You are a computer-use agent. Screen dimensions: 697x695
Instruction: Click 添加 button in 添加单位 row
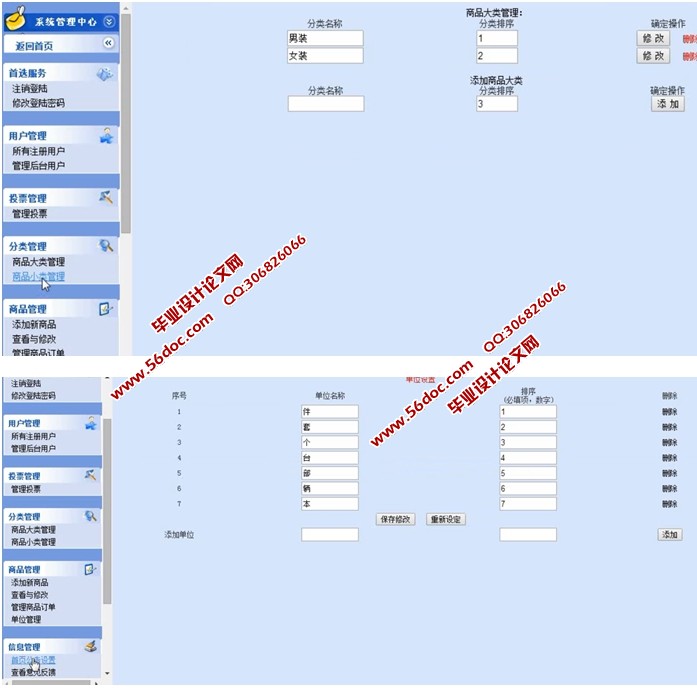coord(669,535)
